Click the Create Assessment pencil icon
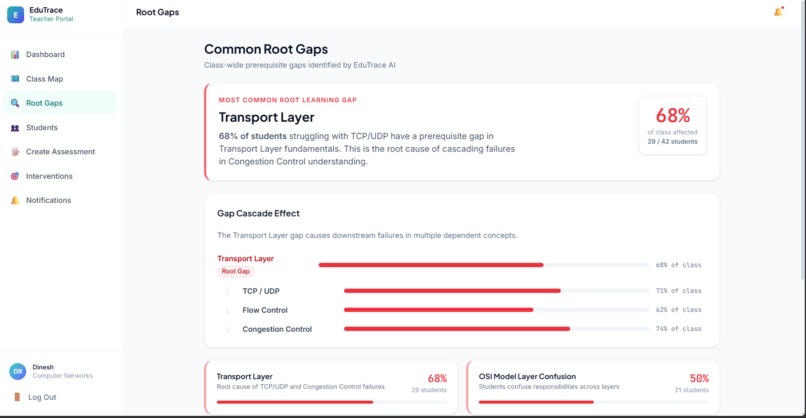This screenshot has height=418, width=806. pos(15,152)
